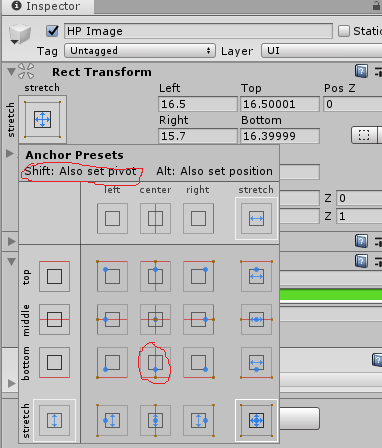
Task: Open Rect Transform help reference icon
Action: pyautogui.click(x=361, y=71)
